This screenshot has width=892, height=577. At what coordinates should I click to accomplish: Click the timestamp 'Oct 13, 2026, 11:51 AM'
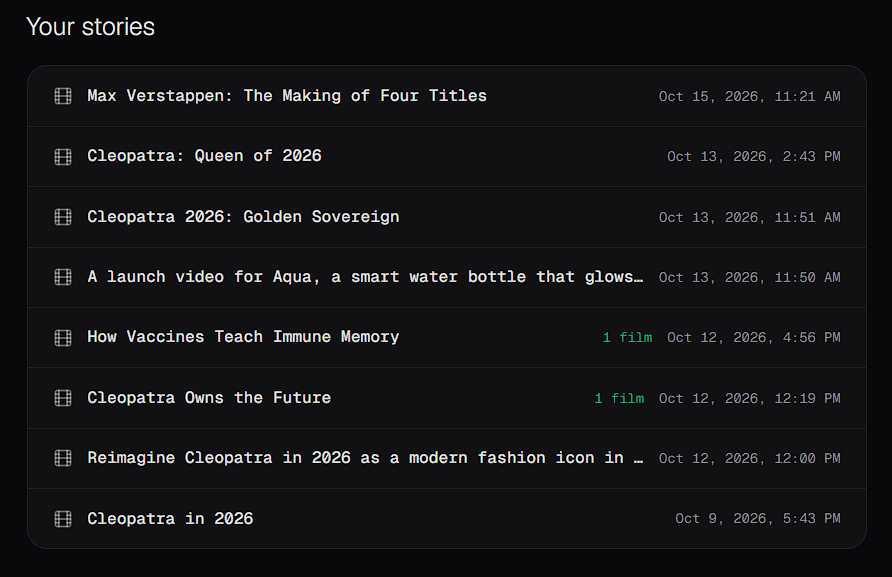pyautogui.click(x=750, y=217)
